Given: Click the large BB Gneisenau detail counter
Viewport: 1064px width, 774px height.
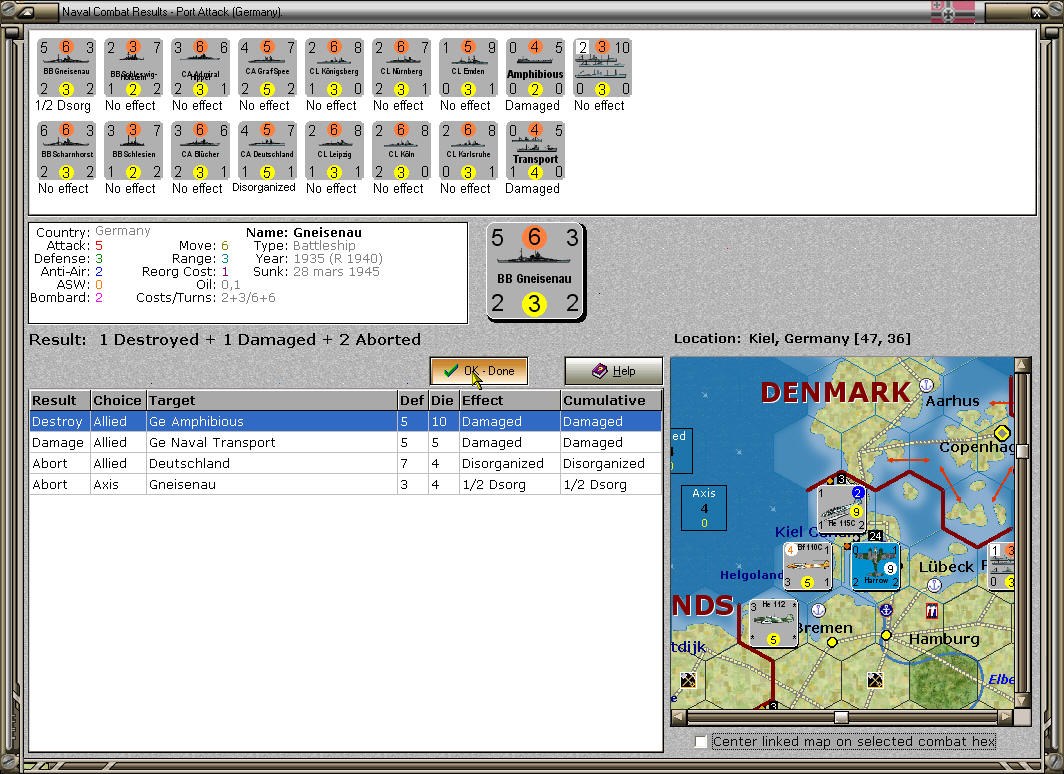Looking at the screenshot, I should (535, 271).
